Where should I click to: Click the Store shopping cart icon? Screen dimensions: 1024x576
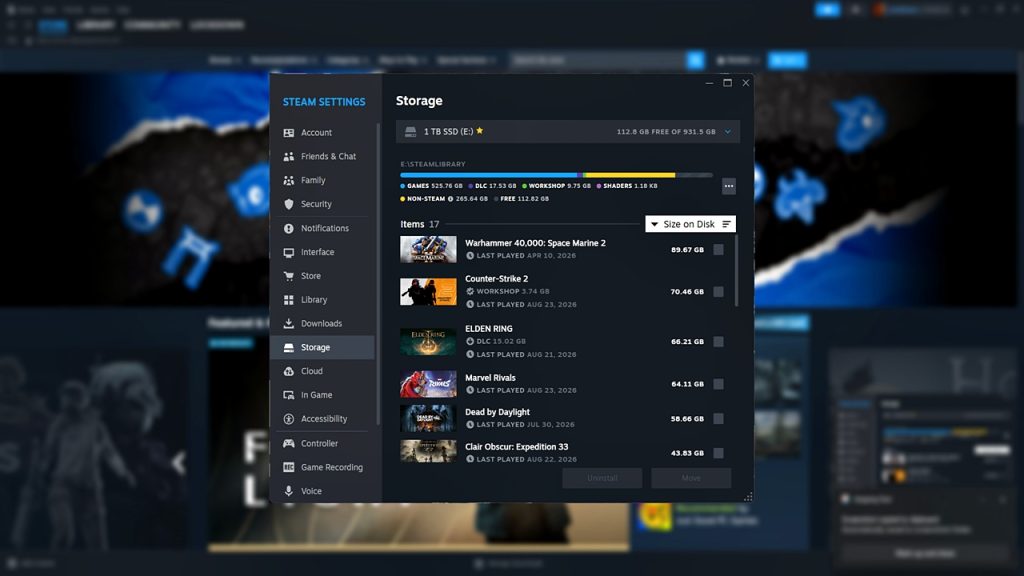click(289, 276)
